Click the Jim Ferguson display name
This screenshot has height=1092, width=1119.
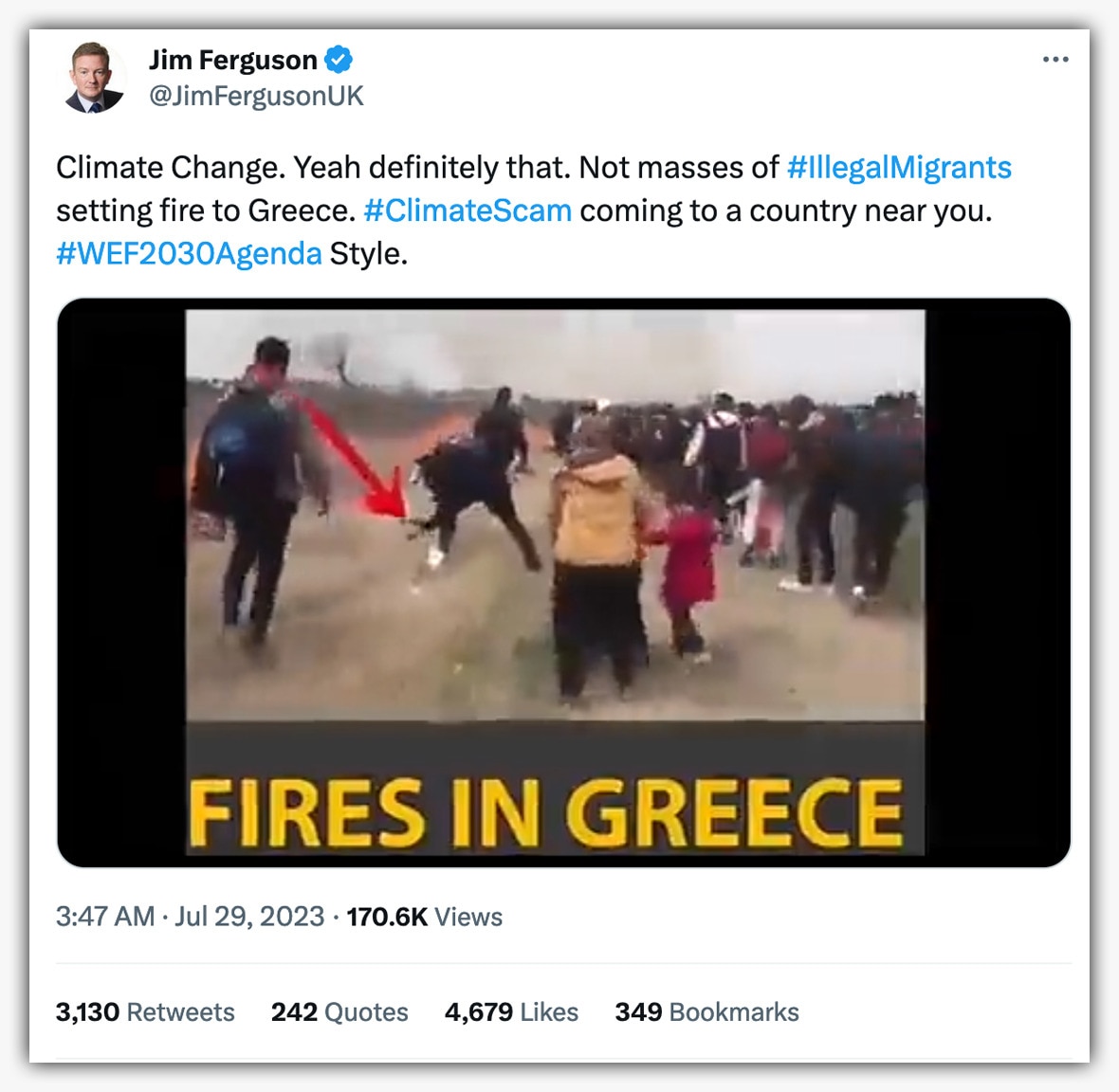[232, 60]
